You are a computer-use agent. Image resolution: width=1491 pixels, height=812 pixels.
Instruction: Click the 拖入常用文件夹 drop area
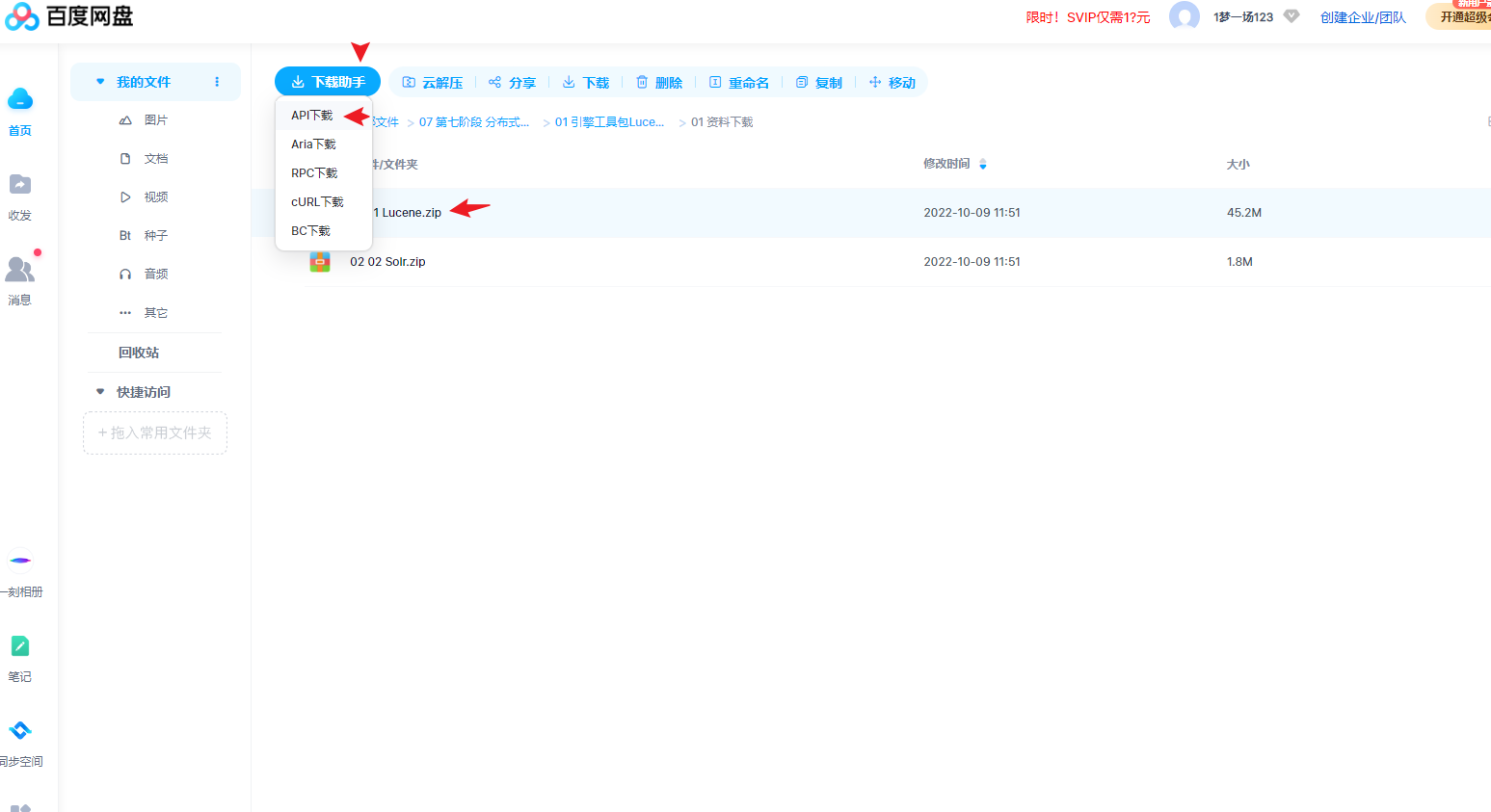click(x=155, y=433)
